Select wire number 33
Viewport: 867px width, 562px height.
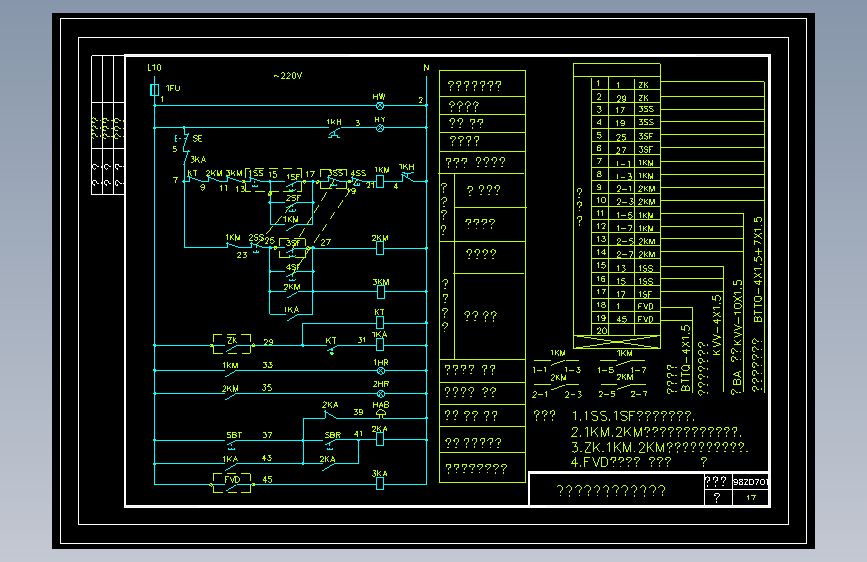(x=268, y=365)
